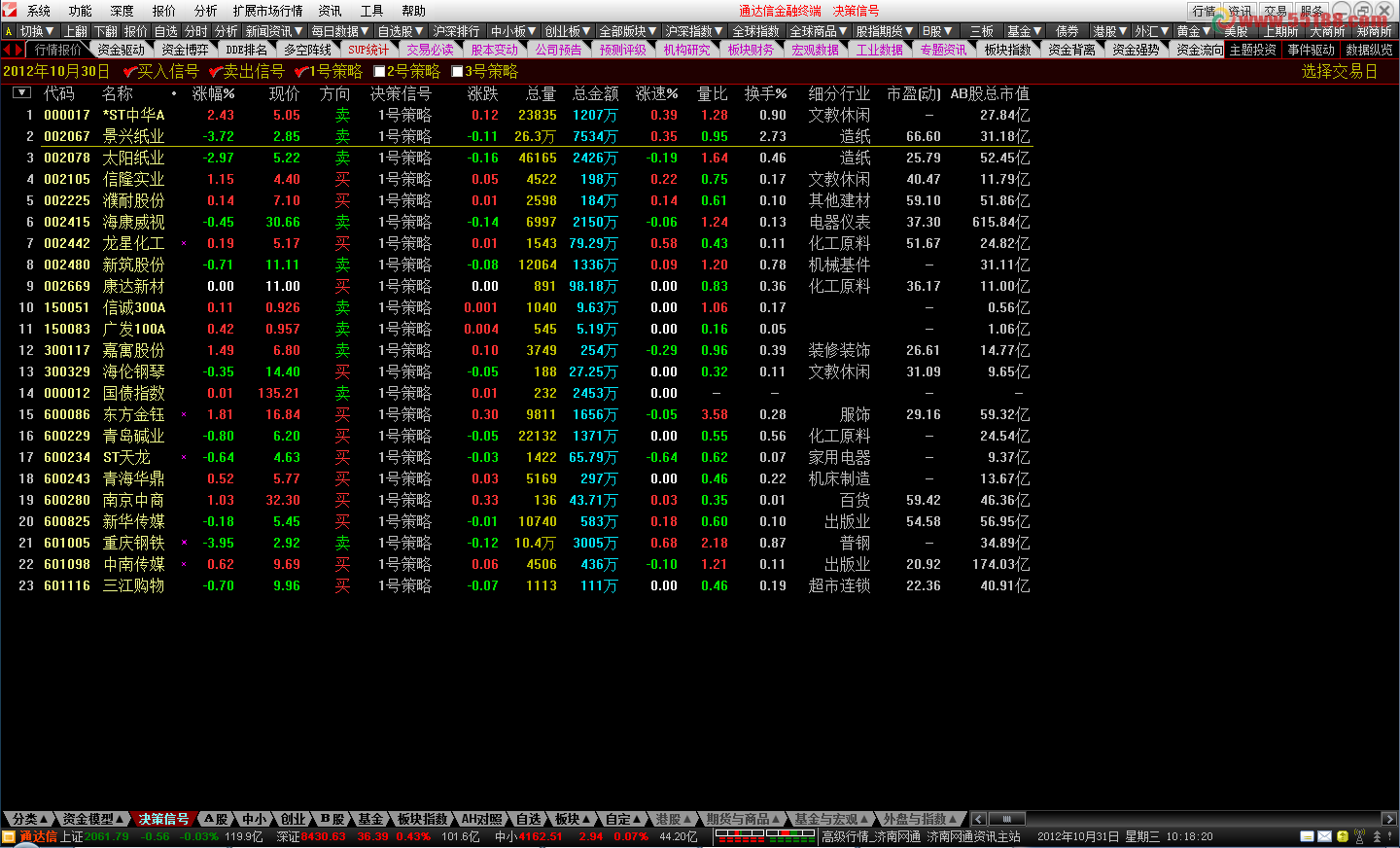The image size is (1400, 848).
Task: Open the 工具 menu
Action: [x=371, y=11]
